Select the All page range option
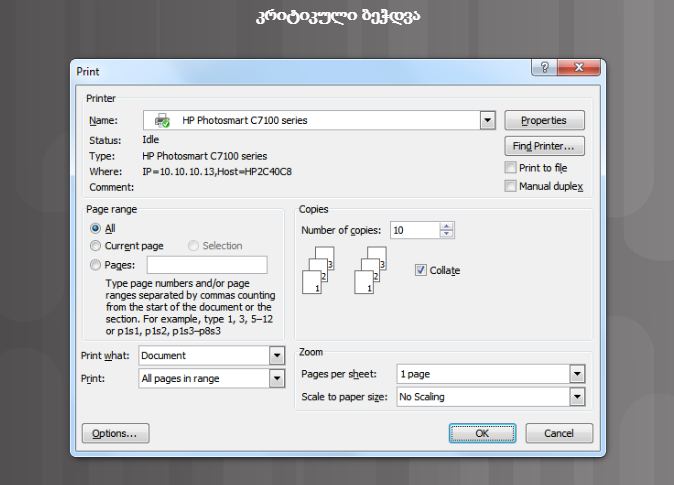 click(96, 228)
